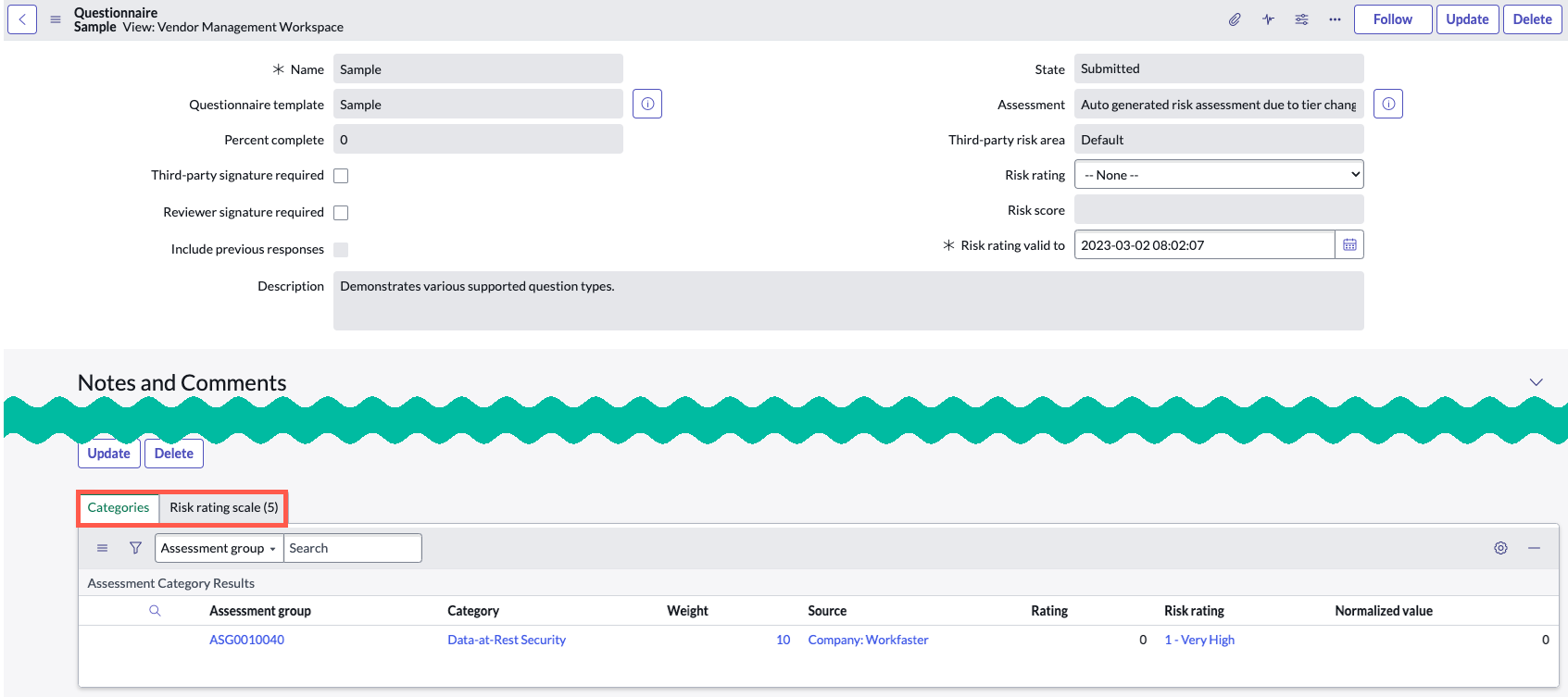This screenshot has width=1568, height=697.
Task: Sort by Rating column header
Action: tap(1049, 611)
